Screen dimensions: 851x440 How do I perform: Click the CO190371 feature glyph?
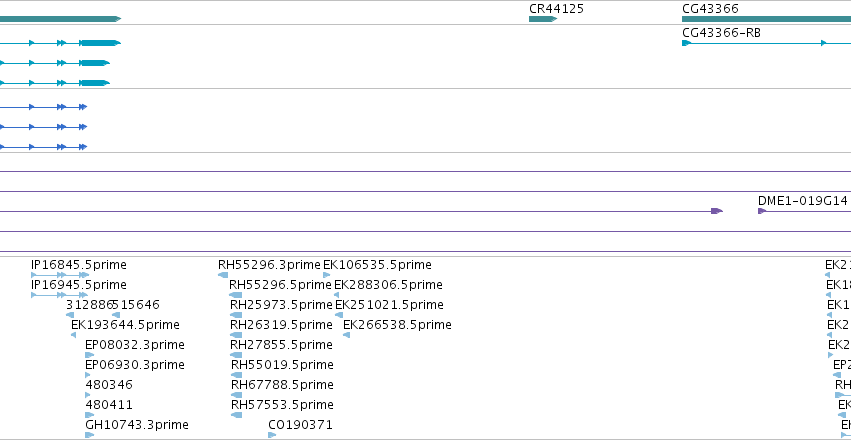pos(272,435)
